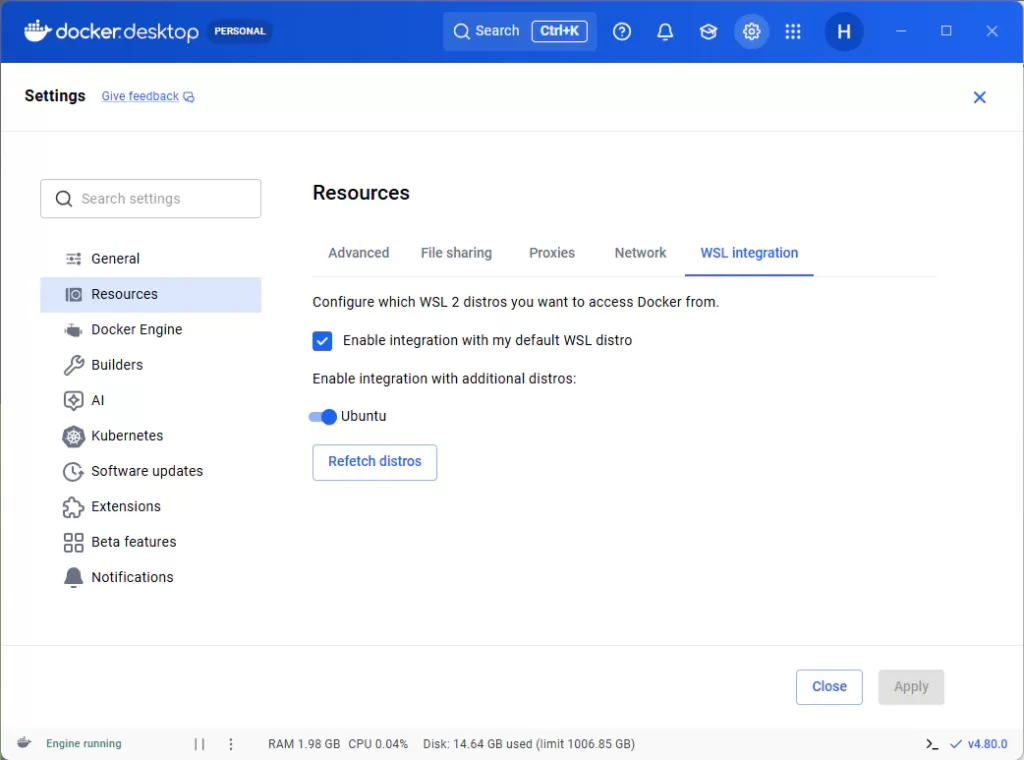
Task: Click the v4.80.0 version link
Action: [987, 744]
